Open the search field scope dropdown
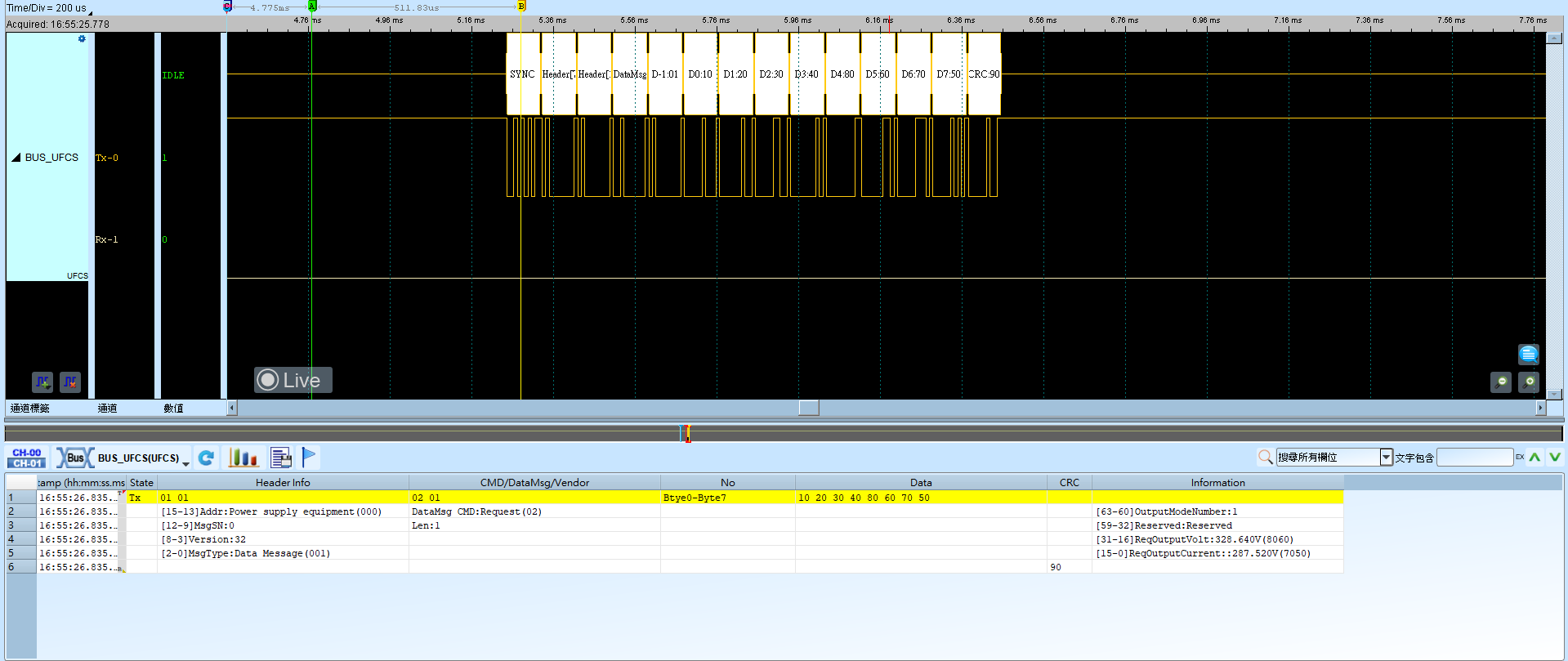This screenshot has width=1568, height=661. (x=1386, y=457)
